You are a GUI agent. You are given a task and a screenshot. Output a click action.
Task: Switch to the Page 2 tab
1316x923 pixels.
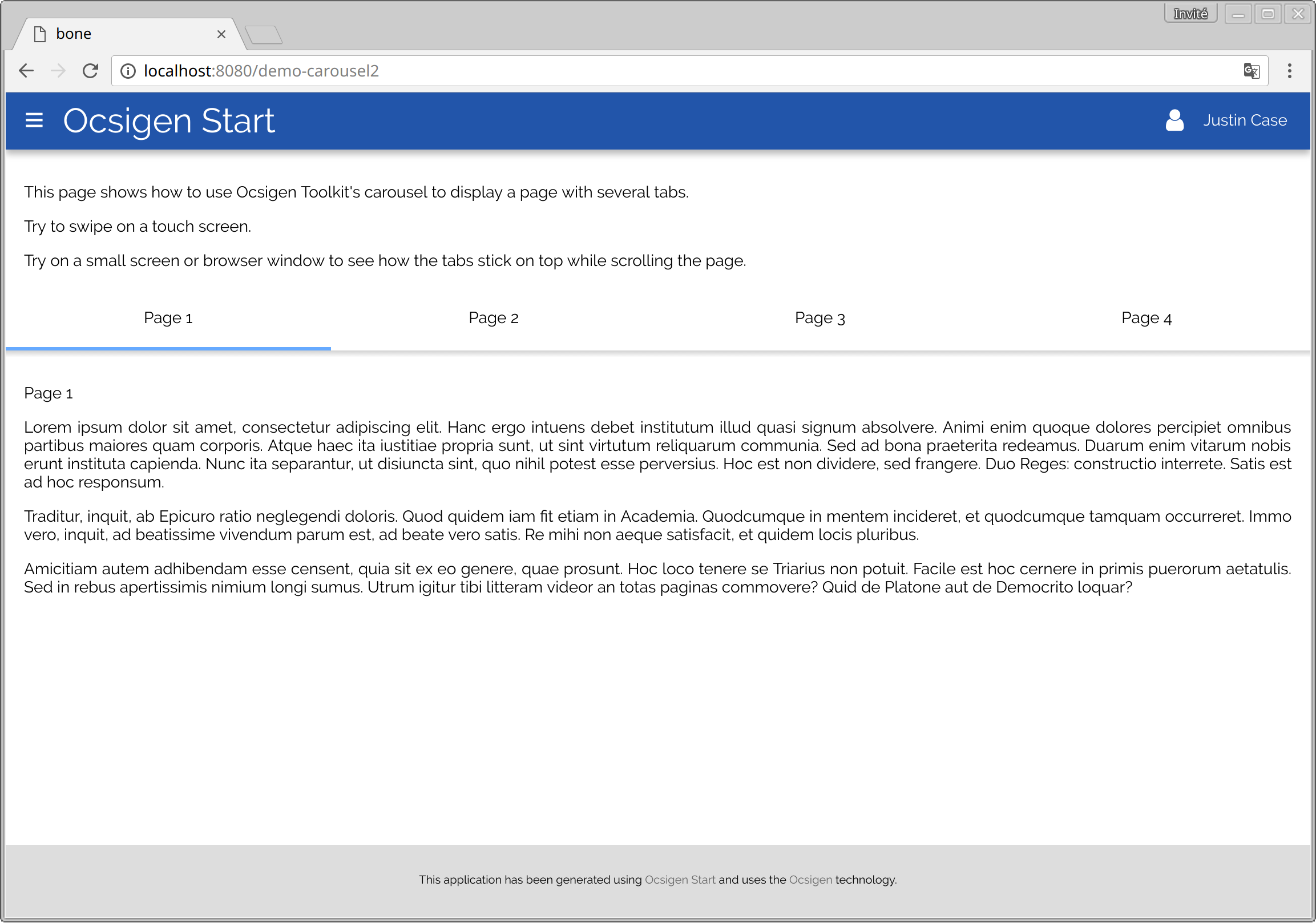494,318
